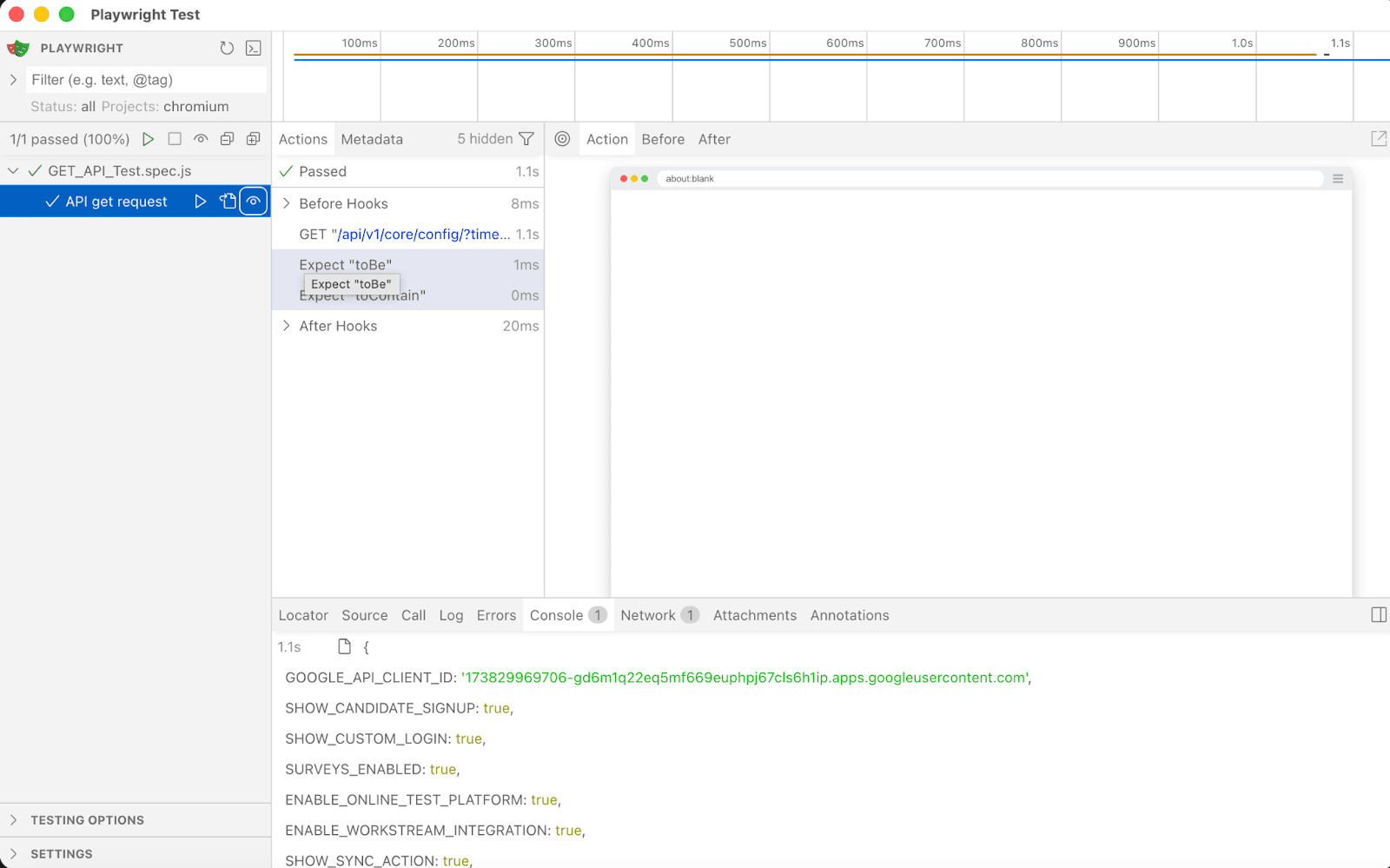Click the Reload tests icon
The width and height of the screenshot is (1390, 868).
[x=227, y=49]
